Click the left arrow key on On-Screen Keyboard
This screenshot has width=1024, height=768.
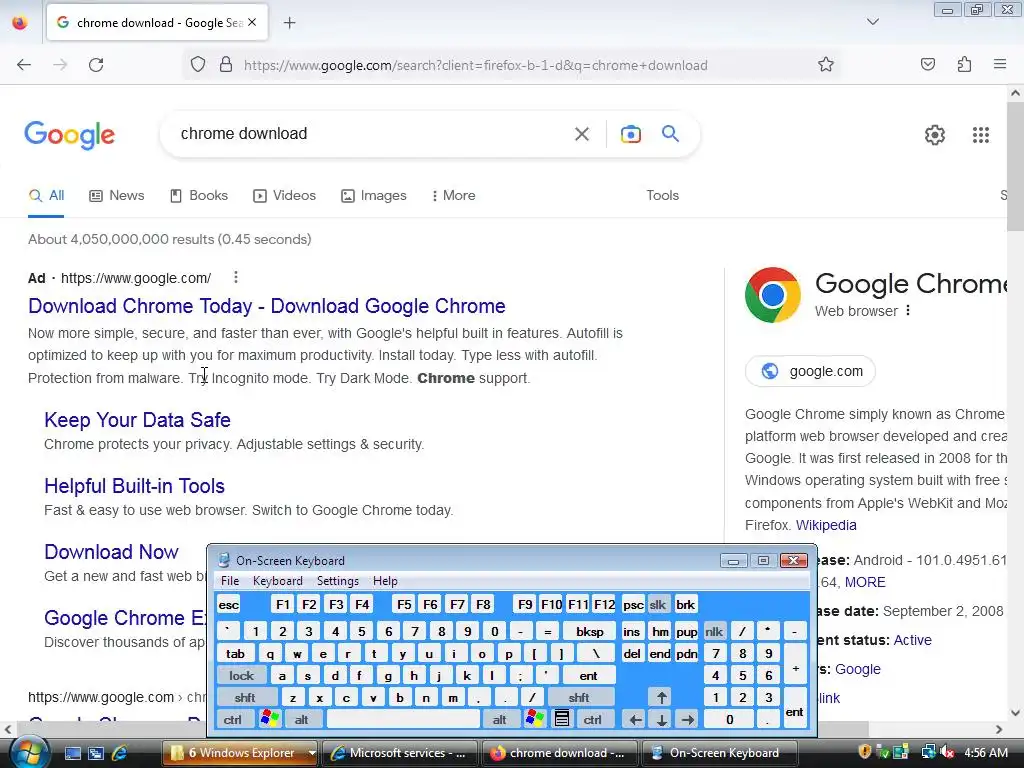[x=635, y=720]
